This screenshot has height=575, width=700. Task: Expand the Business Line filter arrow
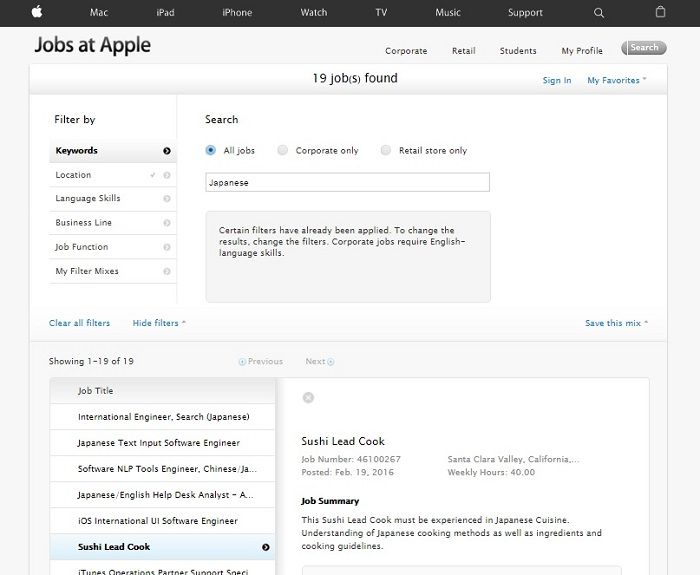[x=167, y=223]
